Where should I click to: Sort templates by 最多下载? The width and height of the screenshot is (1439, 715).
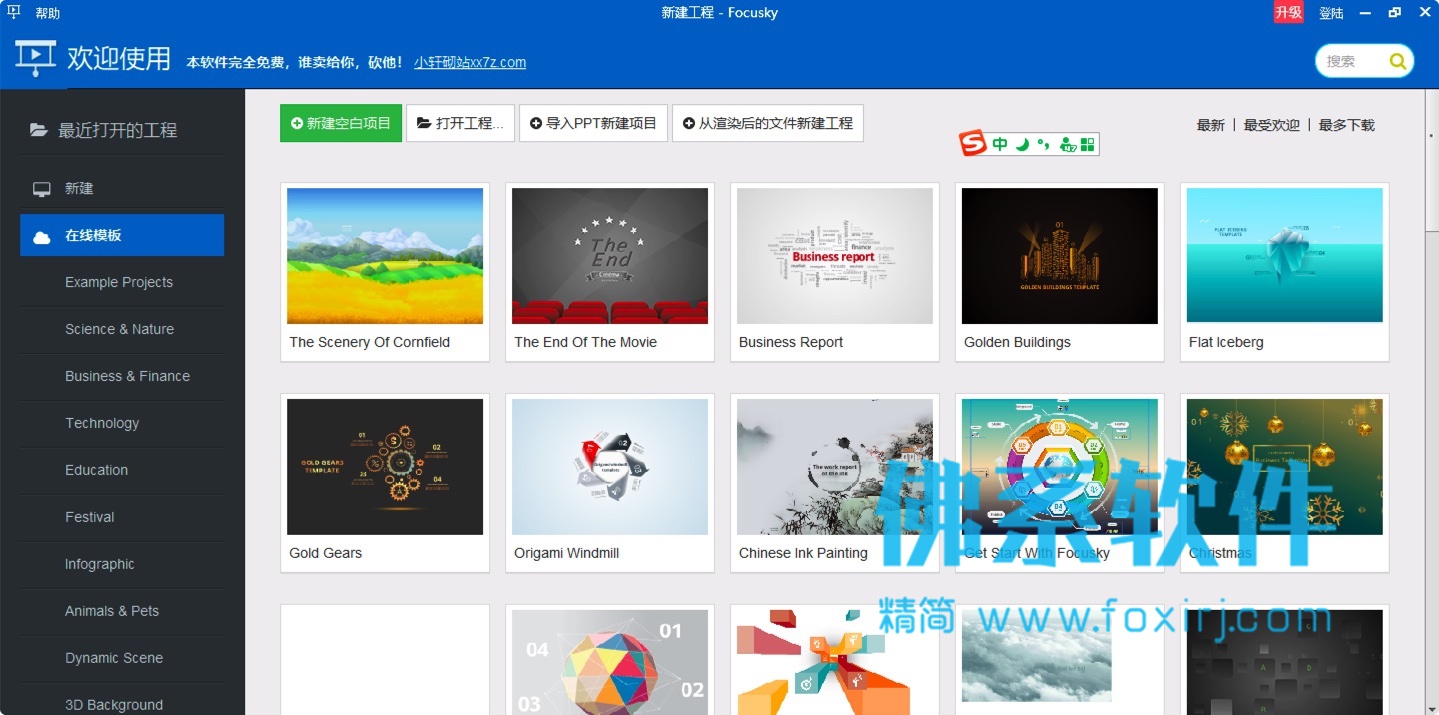click(1346, 125)
